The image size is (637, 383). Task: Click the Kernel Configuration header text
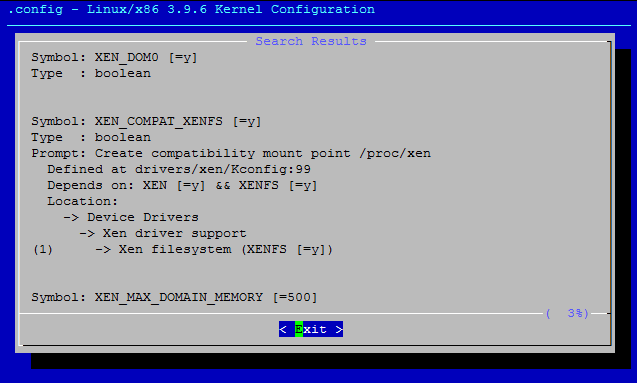(x=191, y=9)
